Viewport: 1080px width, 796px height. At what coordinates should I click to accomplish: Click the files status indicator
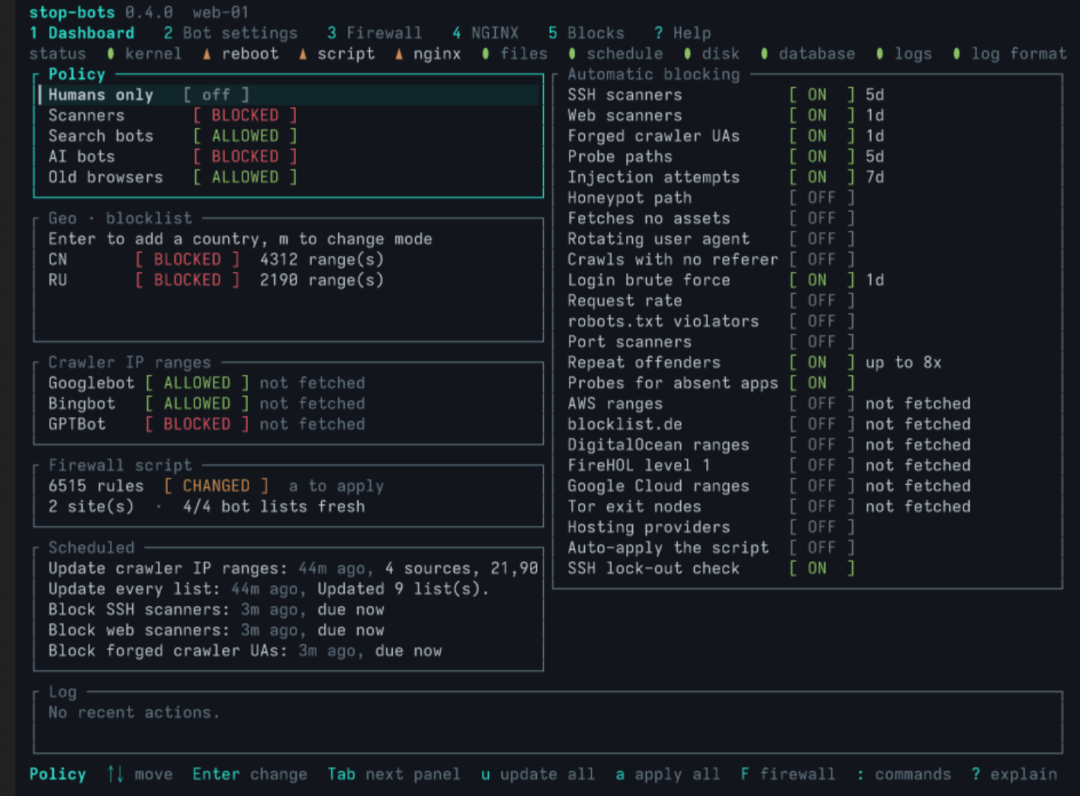515,54
